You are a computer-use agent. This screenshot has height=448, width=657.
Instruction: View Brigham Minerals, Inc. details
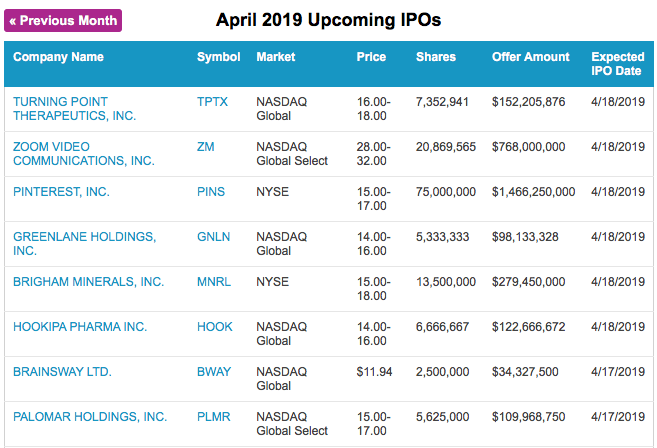point(88,282)
